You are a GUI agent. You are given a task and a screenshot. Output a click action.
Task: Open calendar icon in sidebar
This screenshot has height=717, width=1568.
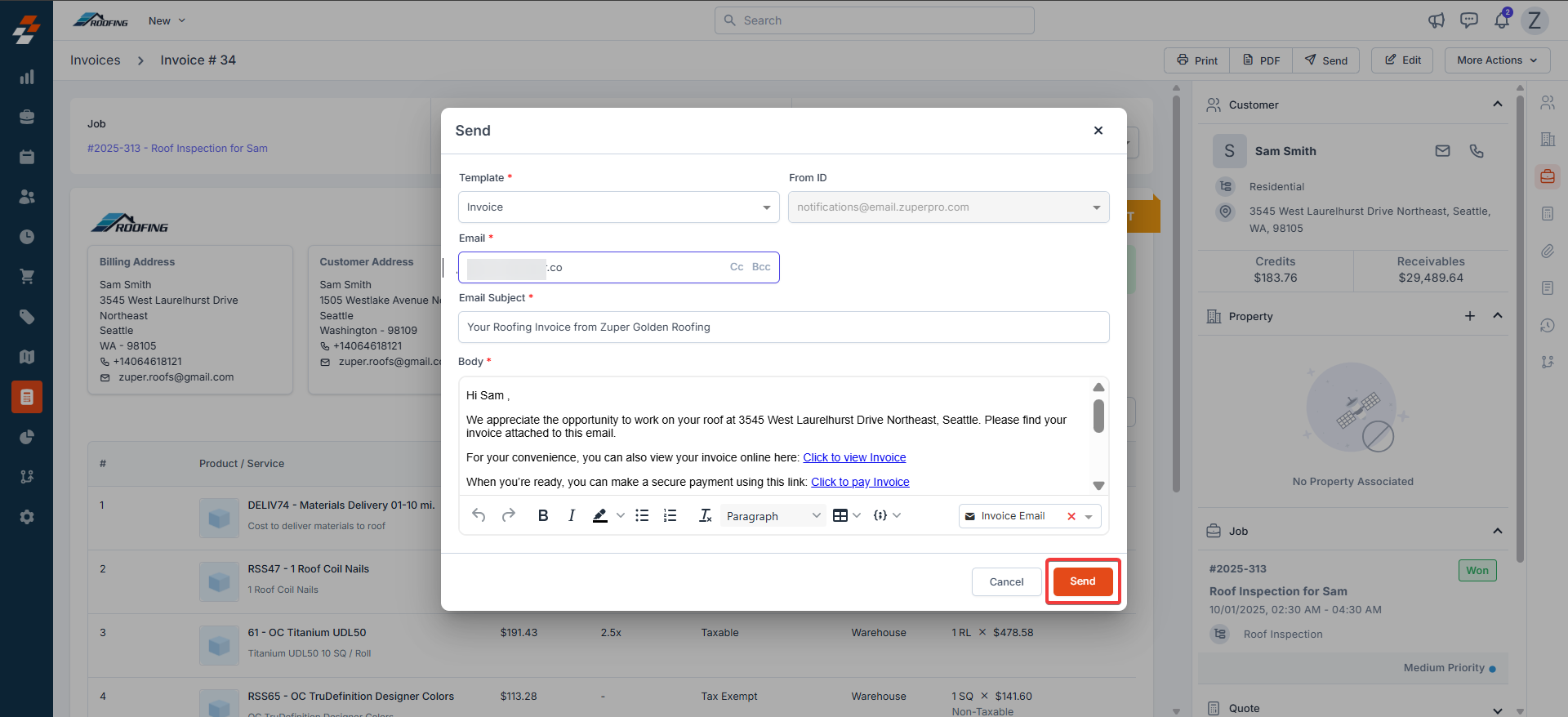(27, 157)
